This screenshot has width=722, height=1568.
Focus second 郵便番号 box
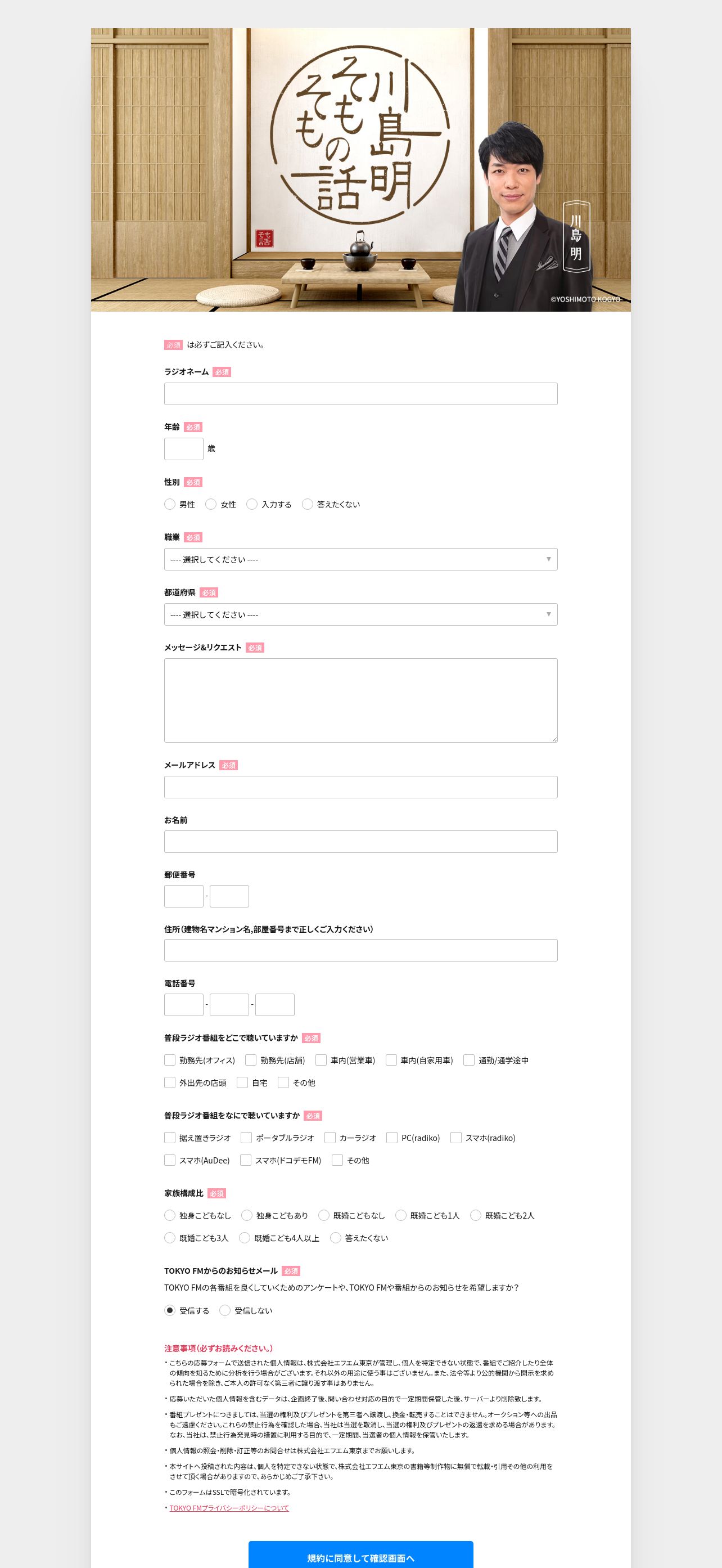click(x=229, y=897)
